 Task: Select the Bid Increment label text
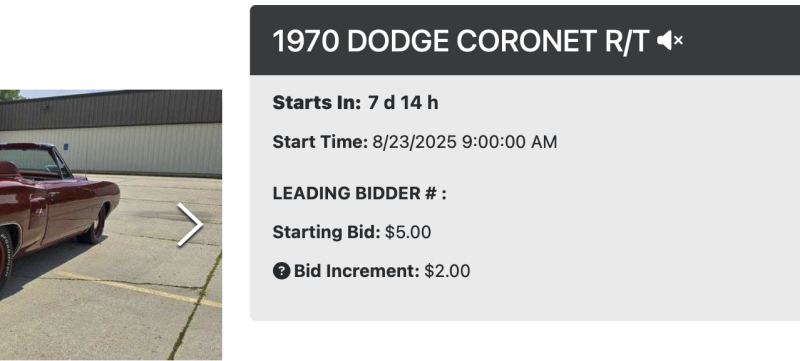pos(357,271)
